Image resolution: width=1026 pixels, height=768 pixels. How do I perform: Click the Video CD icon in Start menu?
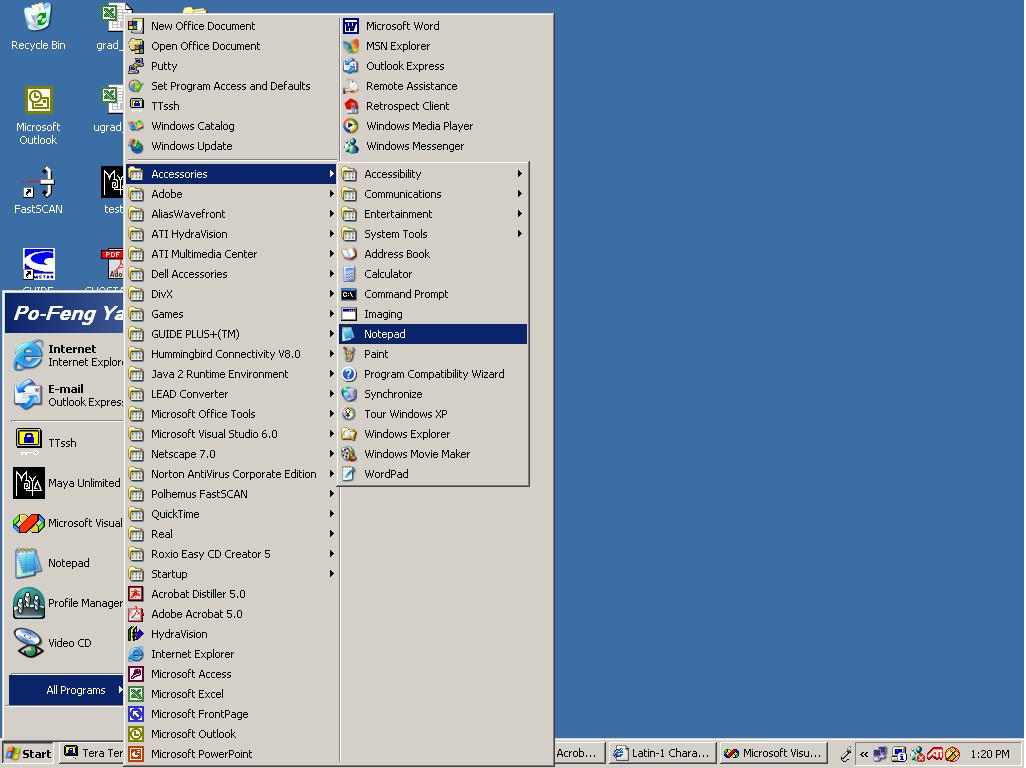[28, 642]
